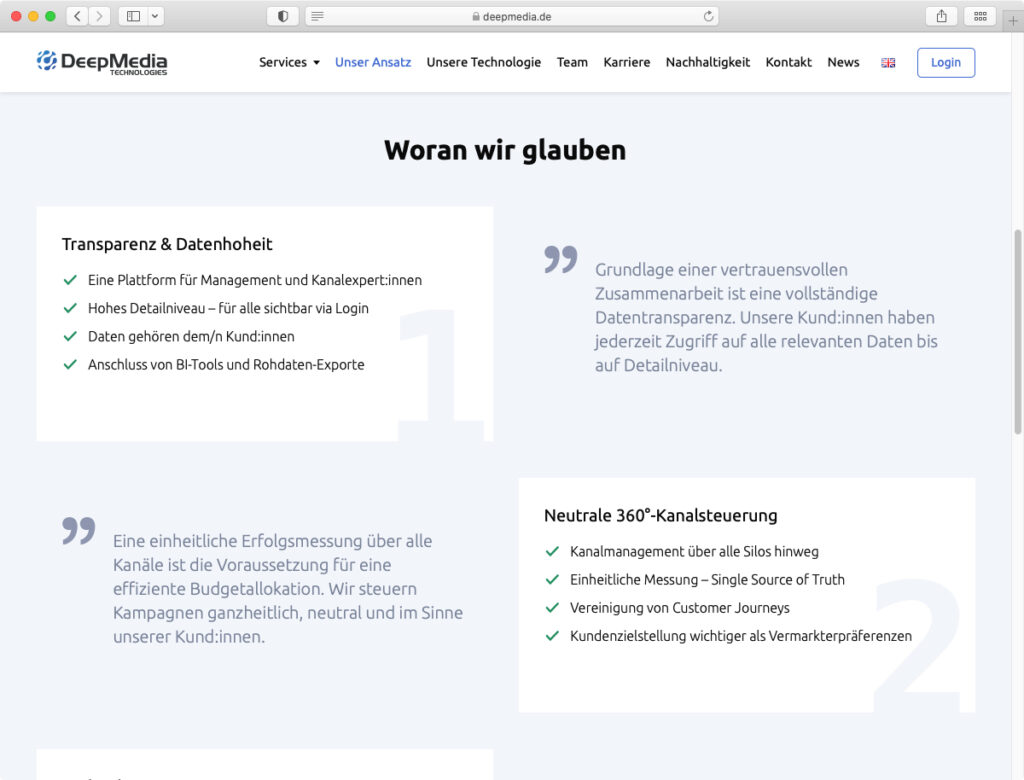Click 'Kanalmanagement über alle Silos hinweg' line
Viewport: 1024px width, 780px height.
coord(694,552)
